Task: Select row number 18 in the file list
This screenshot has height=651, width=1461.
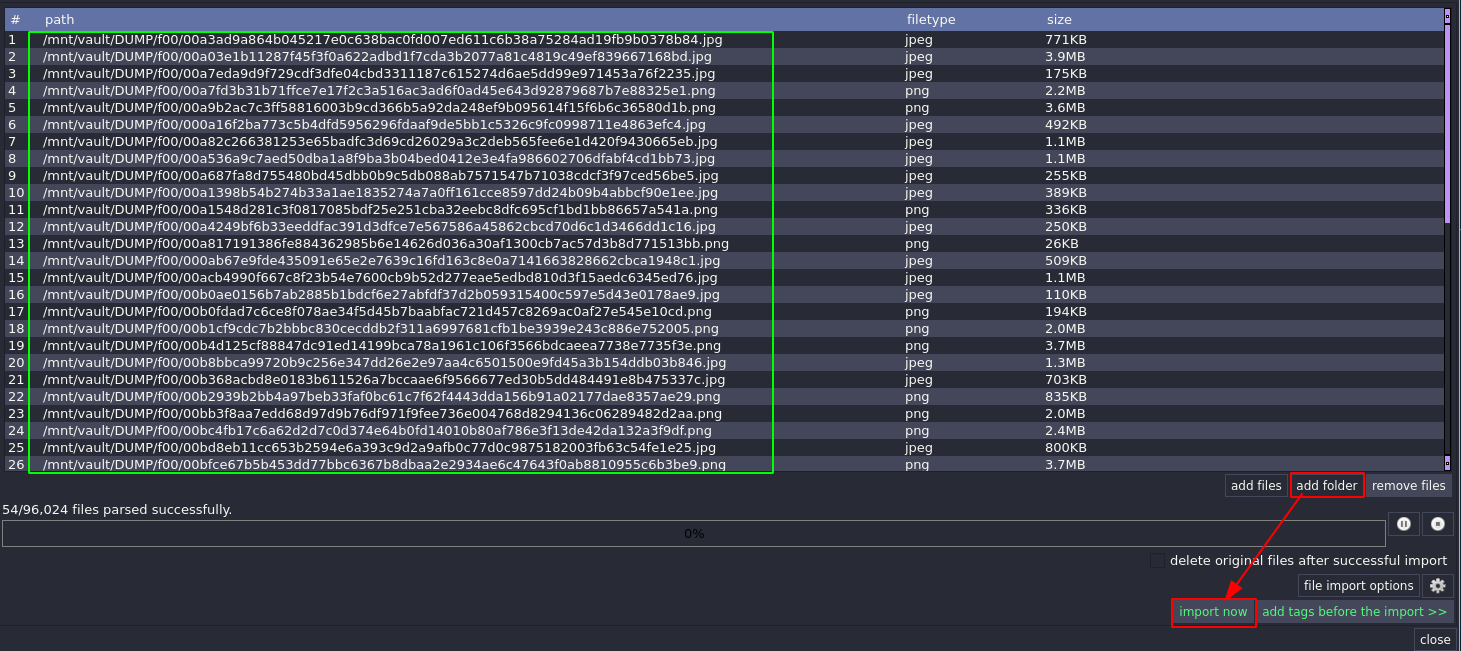Action: click(723, 329)
